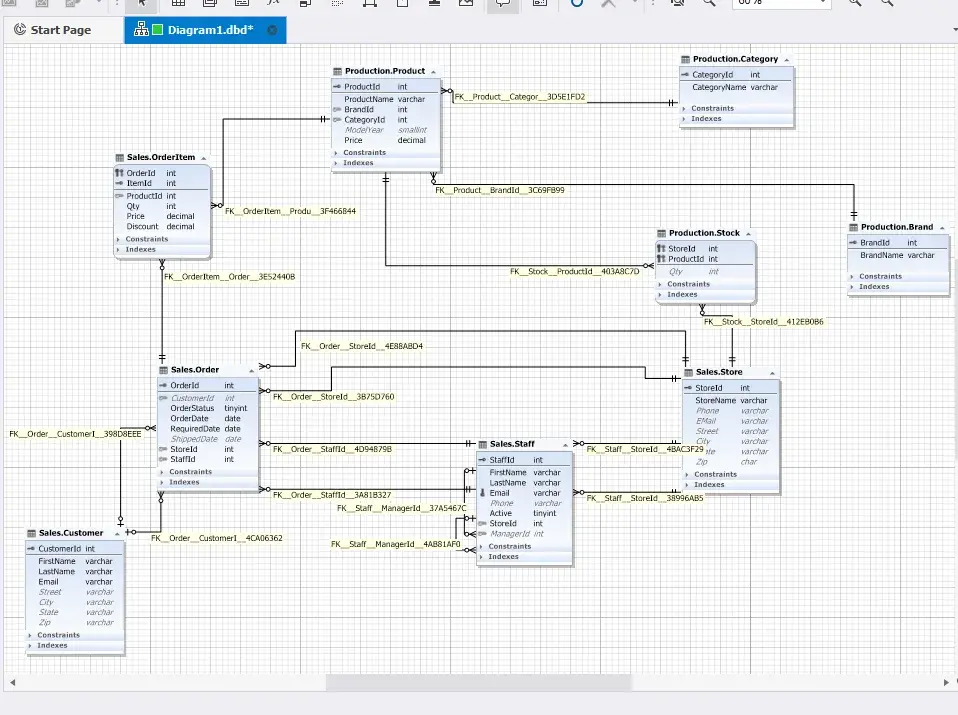Select the pointer arrow tool in toolbar
958x715 pixels.
click(141, 3)
